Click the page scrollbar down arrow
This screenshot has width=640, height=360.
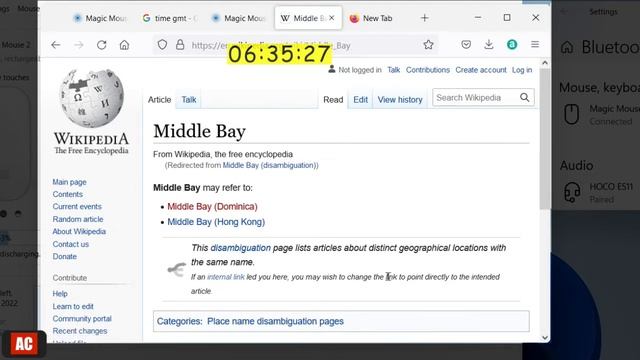(545, 338)
